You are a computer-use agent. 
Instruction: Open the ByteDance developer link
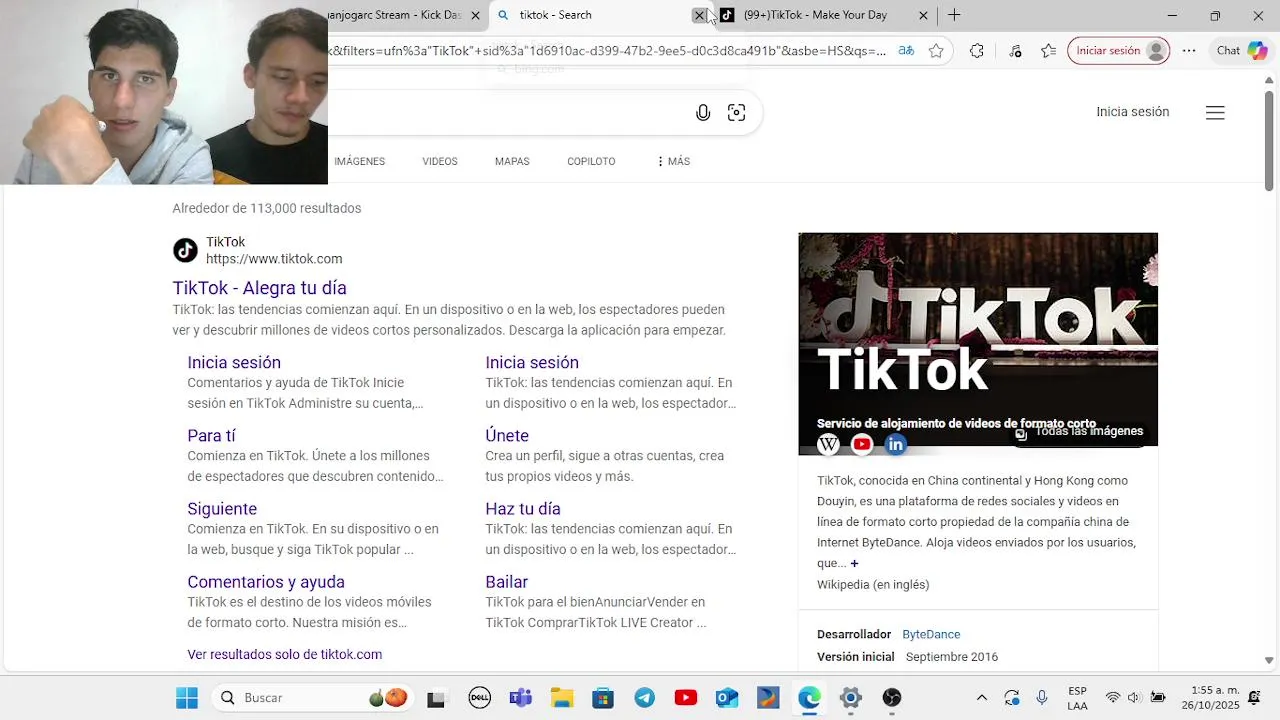931,634
